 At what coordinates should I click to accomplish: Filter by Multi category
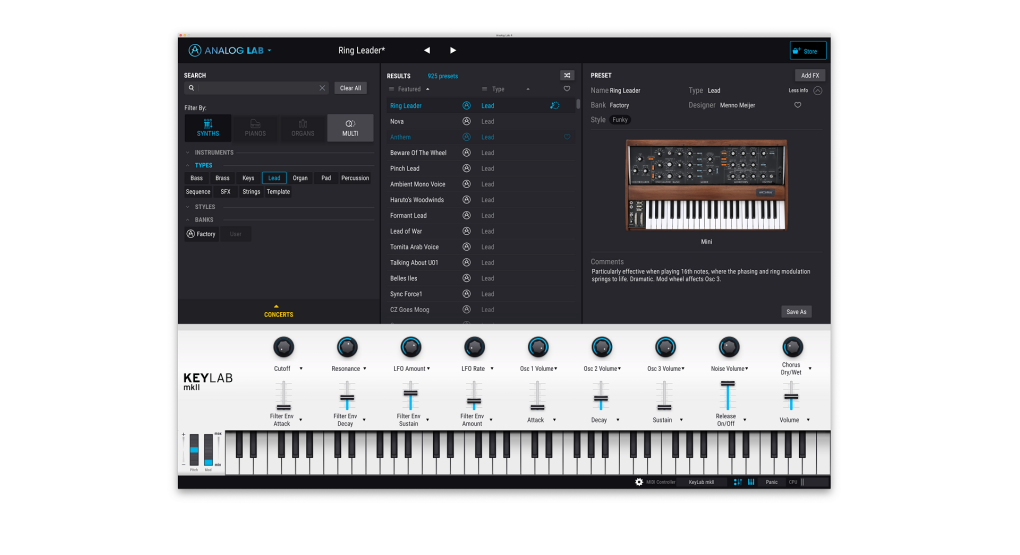tap(350, 128)
